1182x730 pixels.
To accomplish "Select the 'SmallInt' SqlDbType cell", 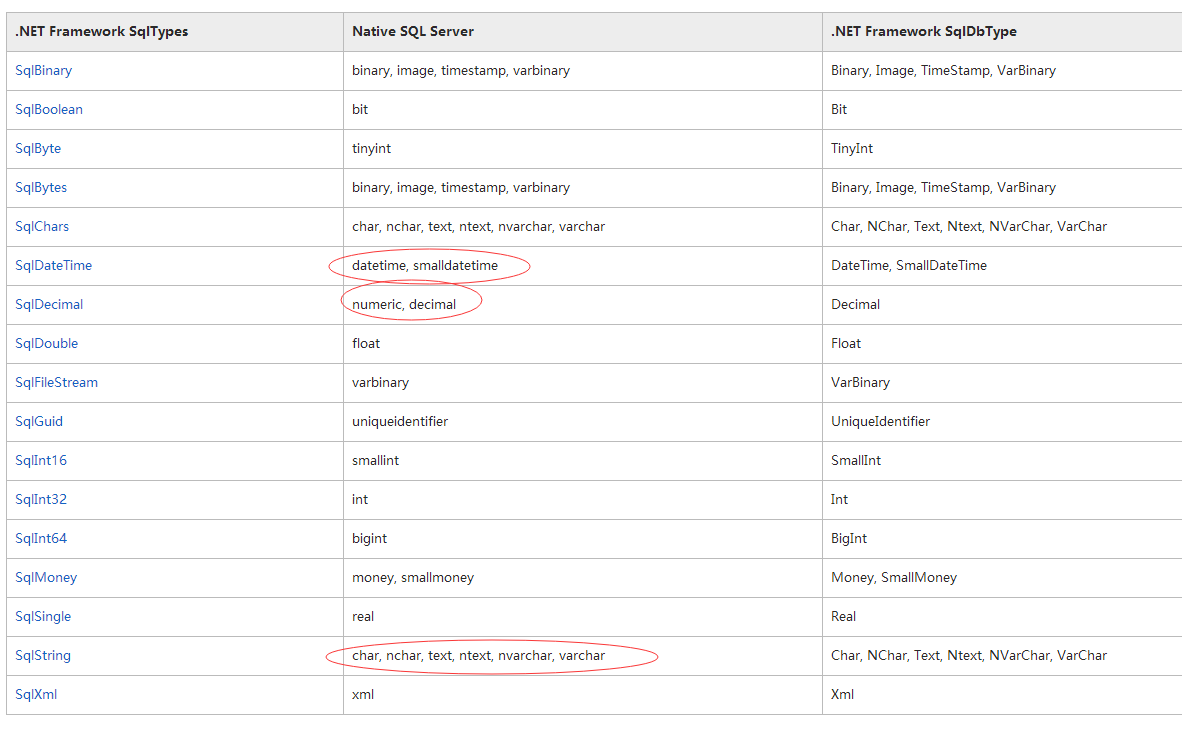I will click(x=856, y=461).
